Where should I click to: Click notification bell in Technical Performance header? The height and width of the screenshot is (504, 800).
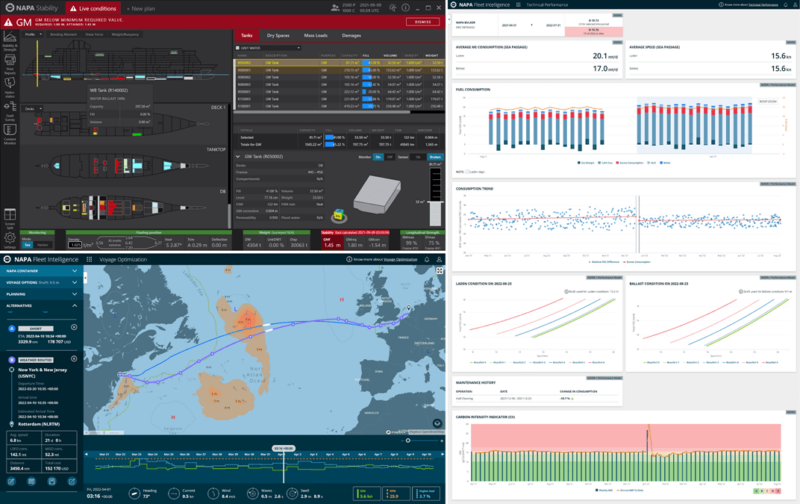pos(785,5)
